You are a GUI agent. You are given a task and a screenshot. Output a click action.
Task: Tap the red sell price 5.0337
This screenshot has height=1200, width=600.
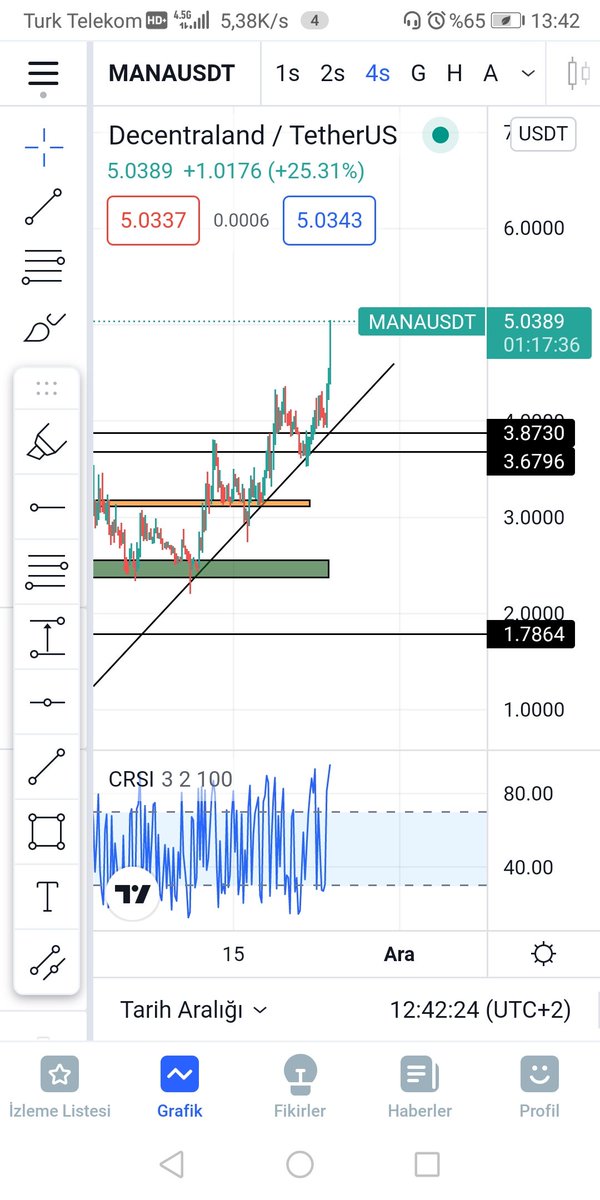pyautogui.click(x=153, y=220)
